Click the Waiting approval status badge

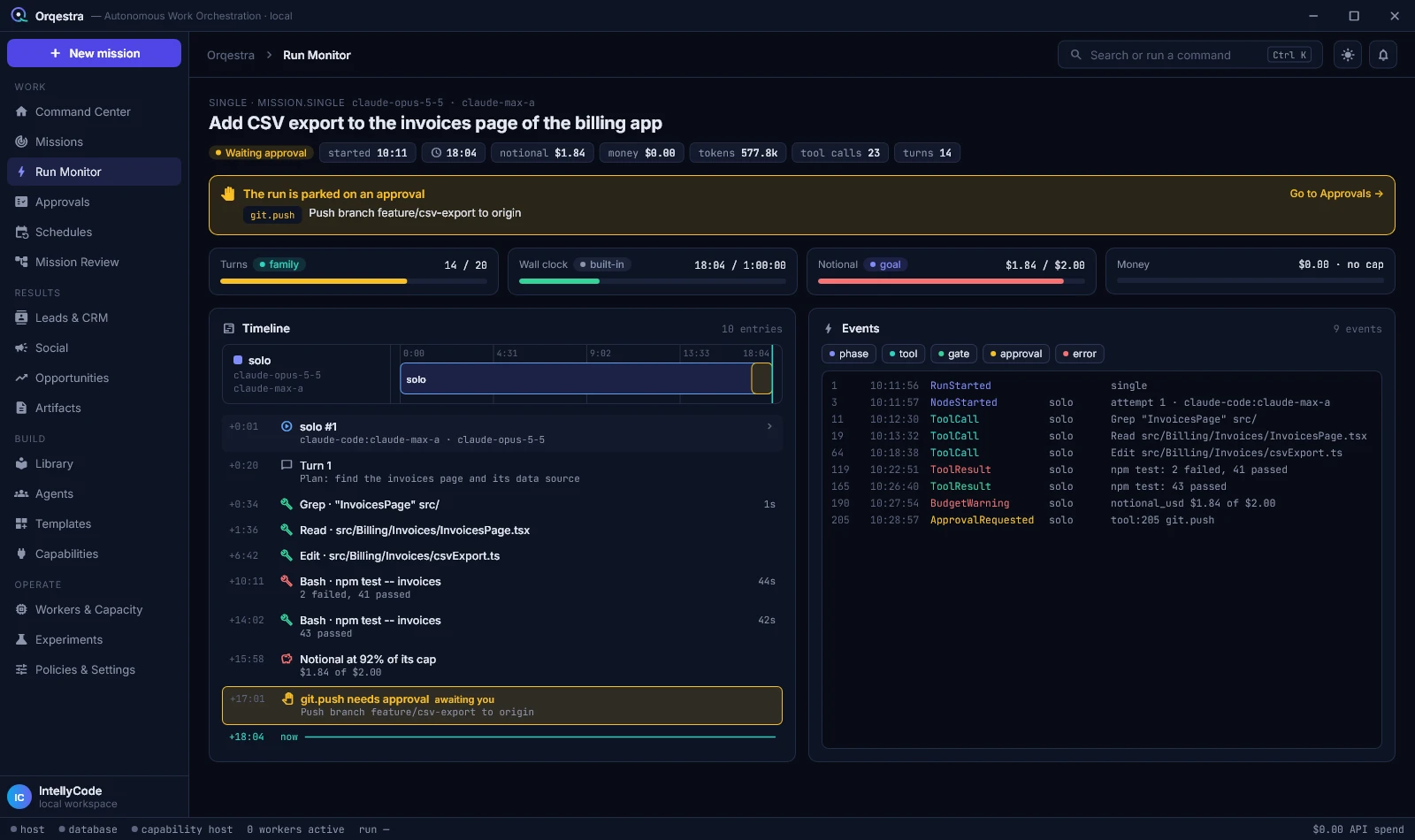click(x=261, y=153)
